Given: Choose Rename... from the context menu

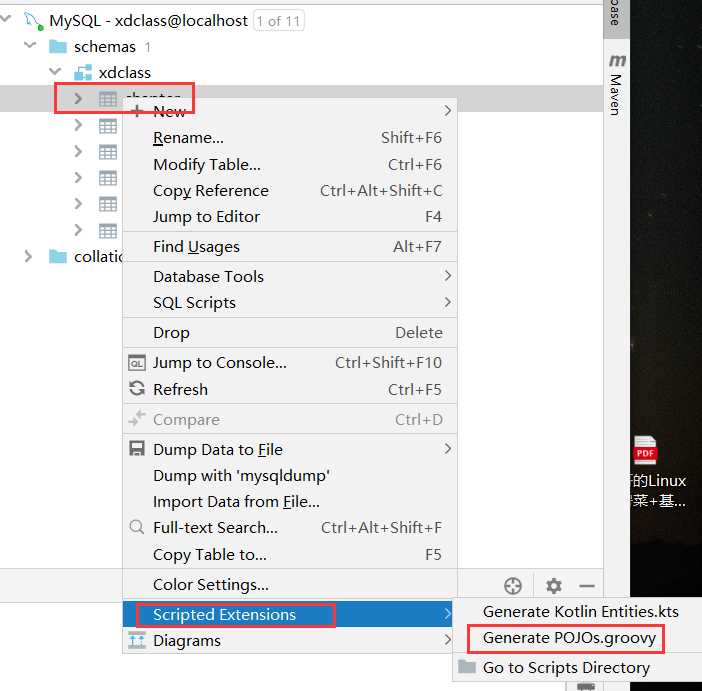Looking at the screenshot, I should click(x=289, y=137).
